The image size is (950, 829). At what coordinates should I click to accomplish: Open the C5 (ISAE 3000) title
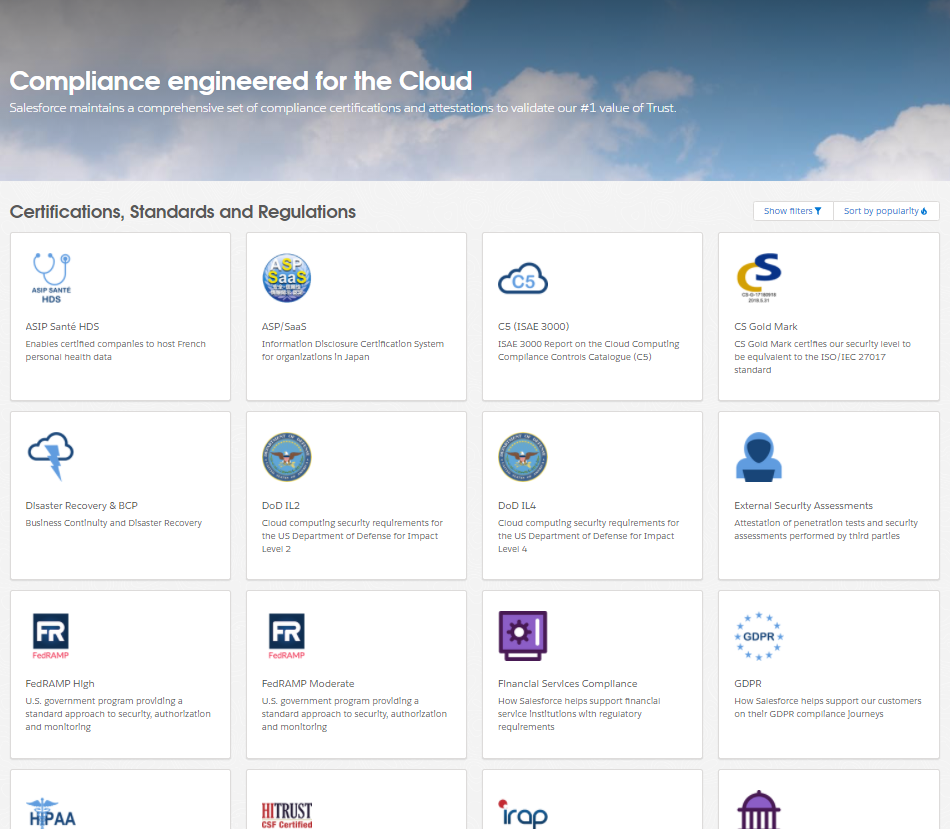533,327
